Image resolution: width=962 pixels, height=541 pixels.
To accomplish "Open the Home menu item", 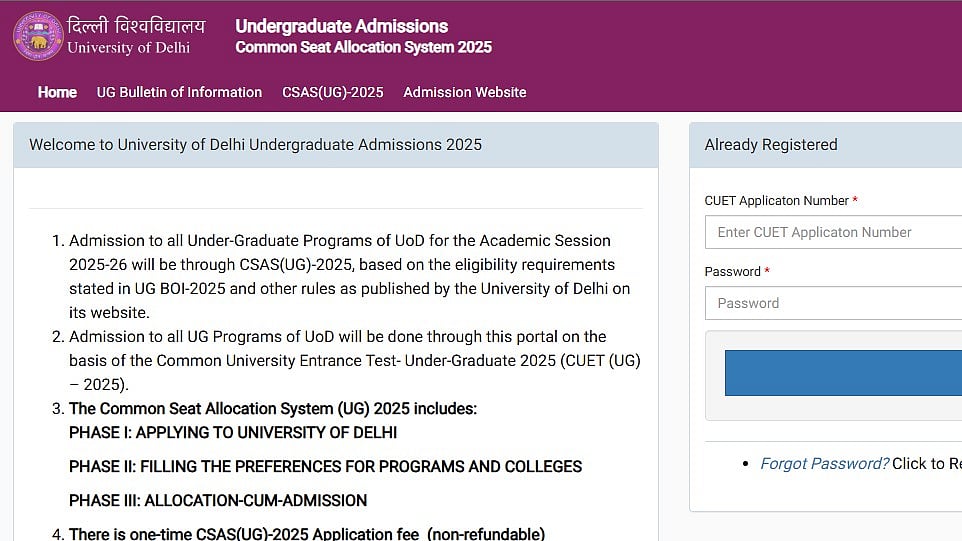I will (x=57, y=92).
